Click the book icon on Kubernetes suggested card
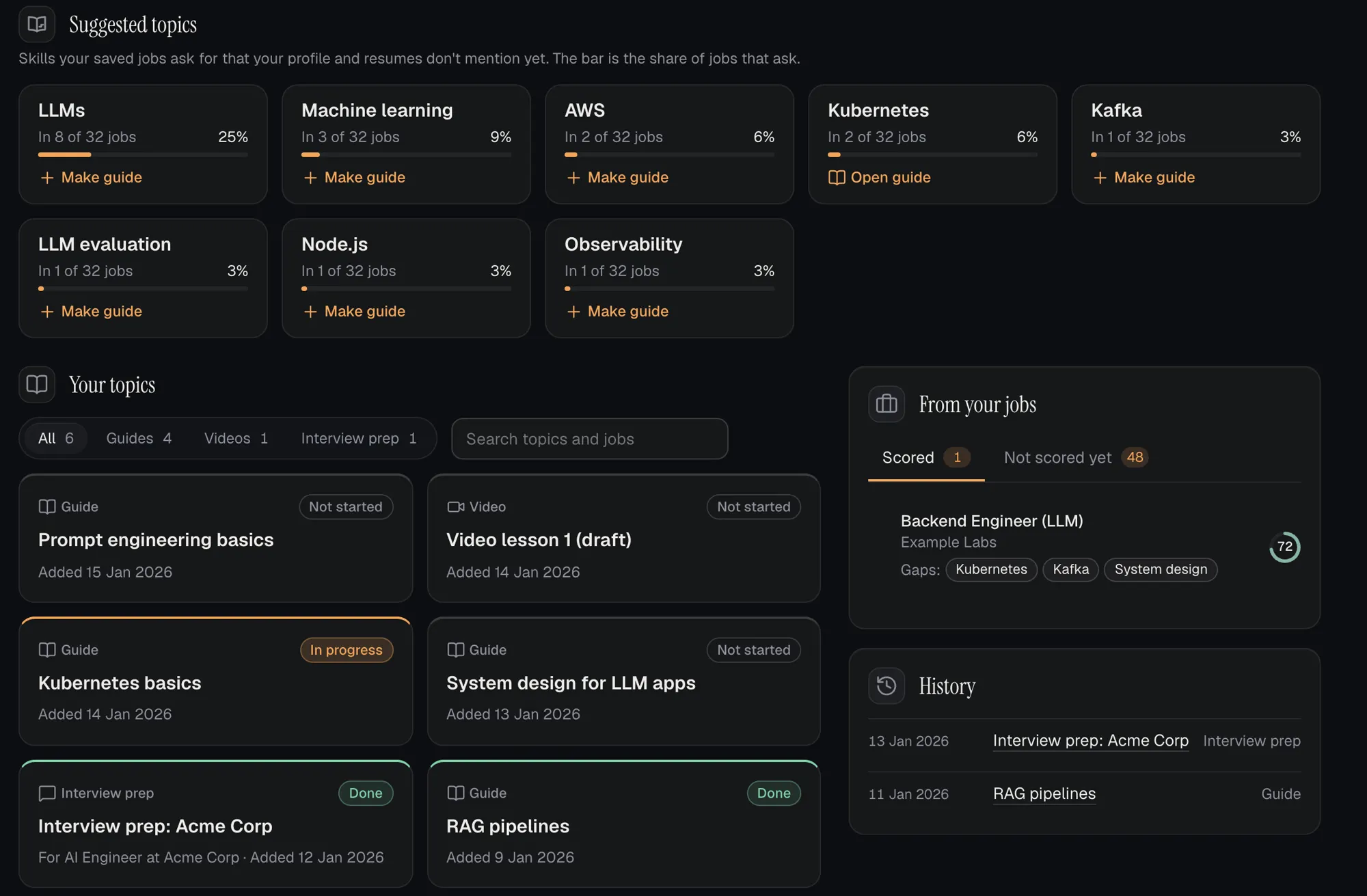1367x896 pixels. pyautogui.click(x=837, y=178)
